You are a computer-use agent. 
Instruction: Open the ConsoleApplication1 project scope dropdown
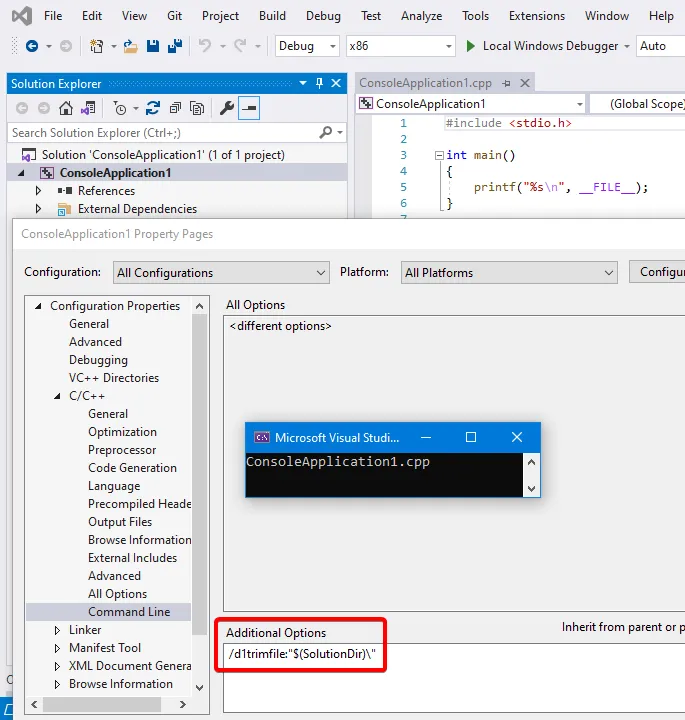coord(471,104)
